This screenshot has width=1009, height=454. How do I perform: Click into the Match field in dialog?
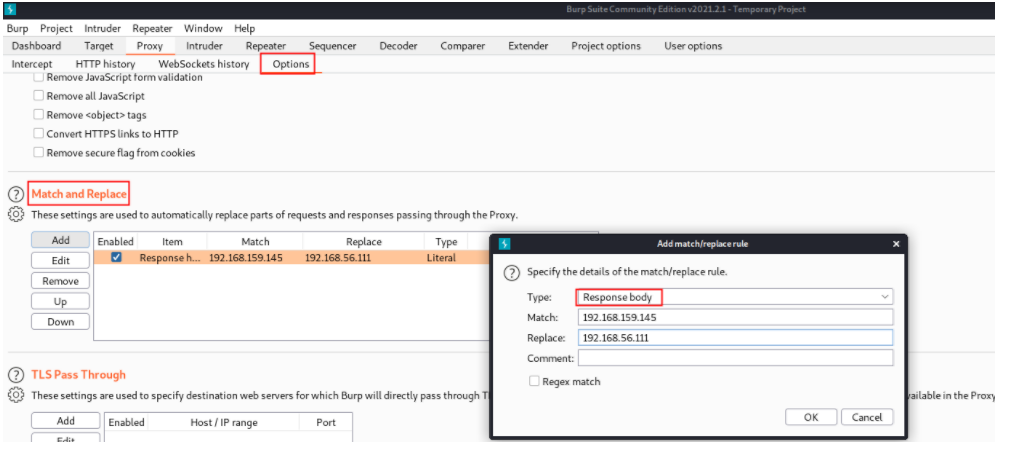pyautogui.click(x=735, y=317)
